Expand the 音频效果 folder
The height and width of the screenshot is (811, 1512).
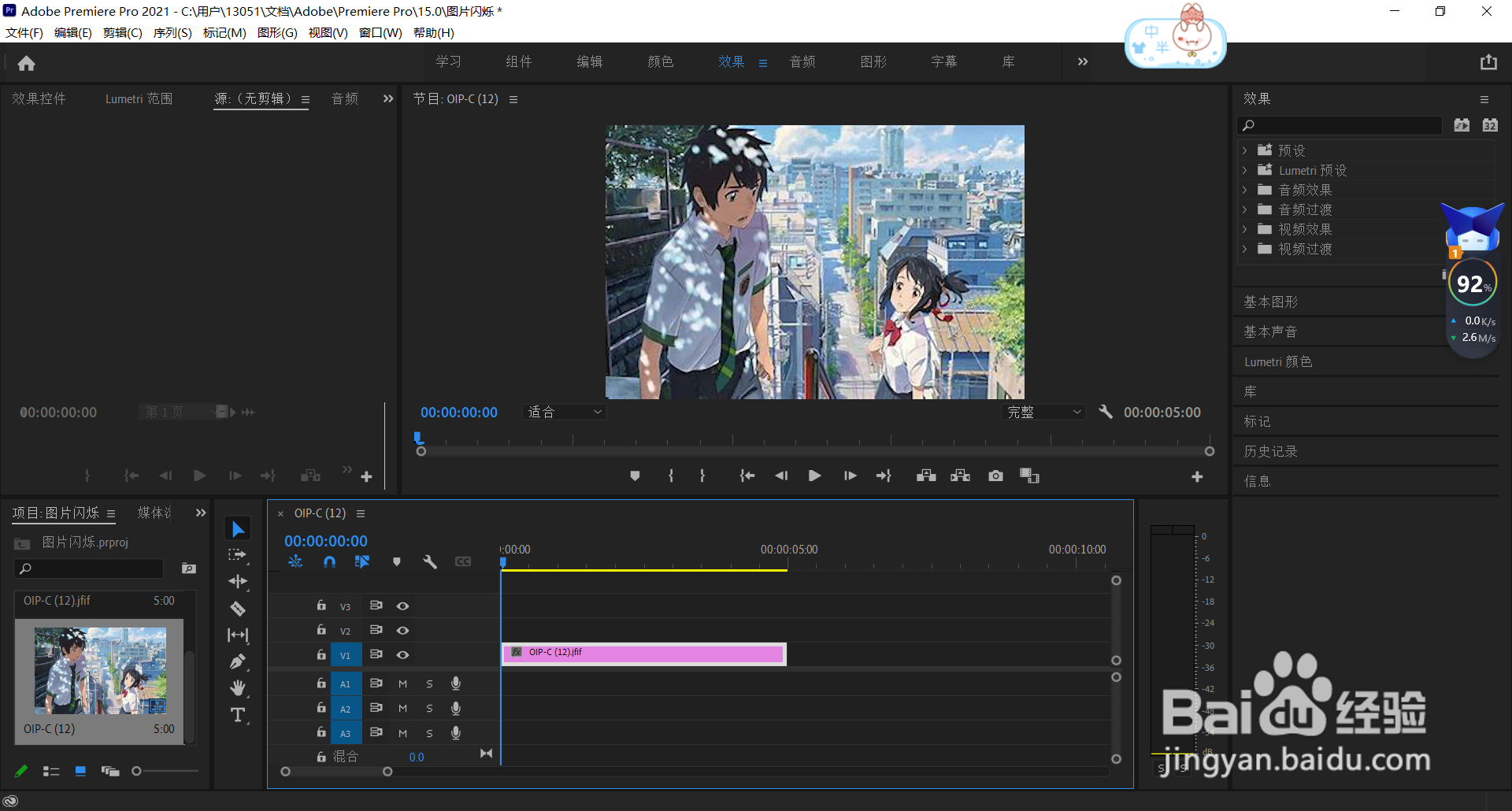1244,190
